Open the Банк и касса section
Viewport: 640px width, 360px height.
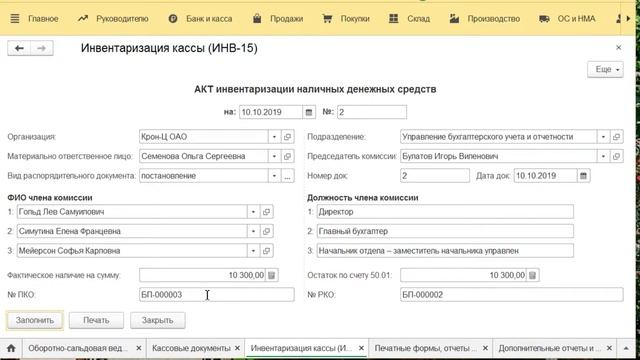200,19
